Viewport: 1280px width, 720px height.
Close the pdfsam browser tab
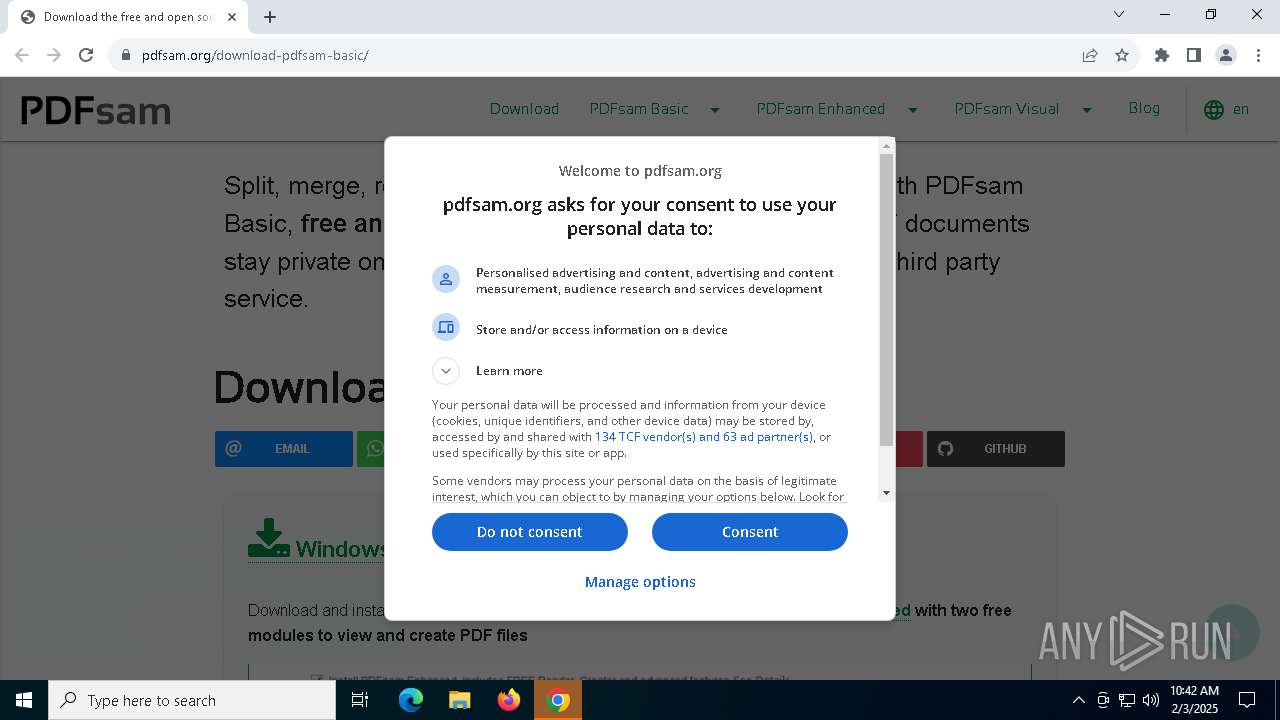pos(233,17)
